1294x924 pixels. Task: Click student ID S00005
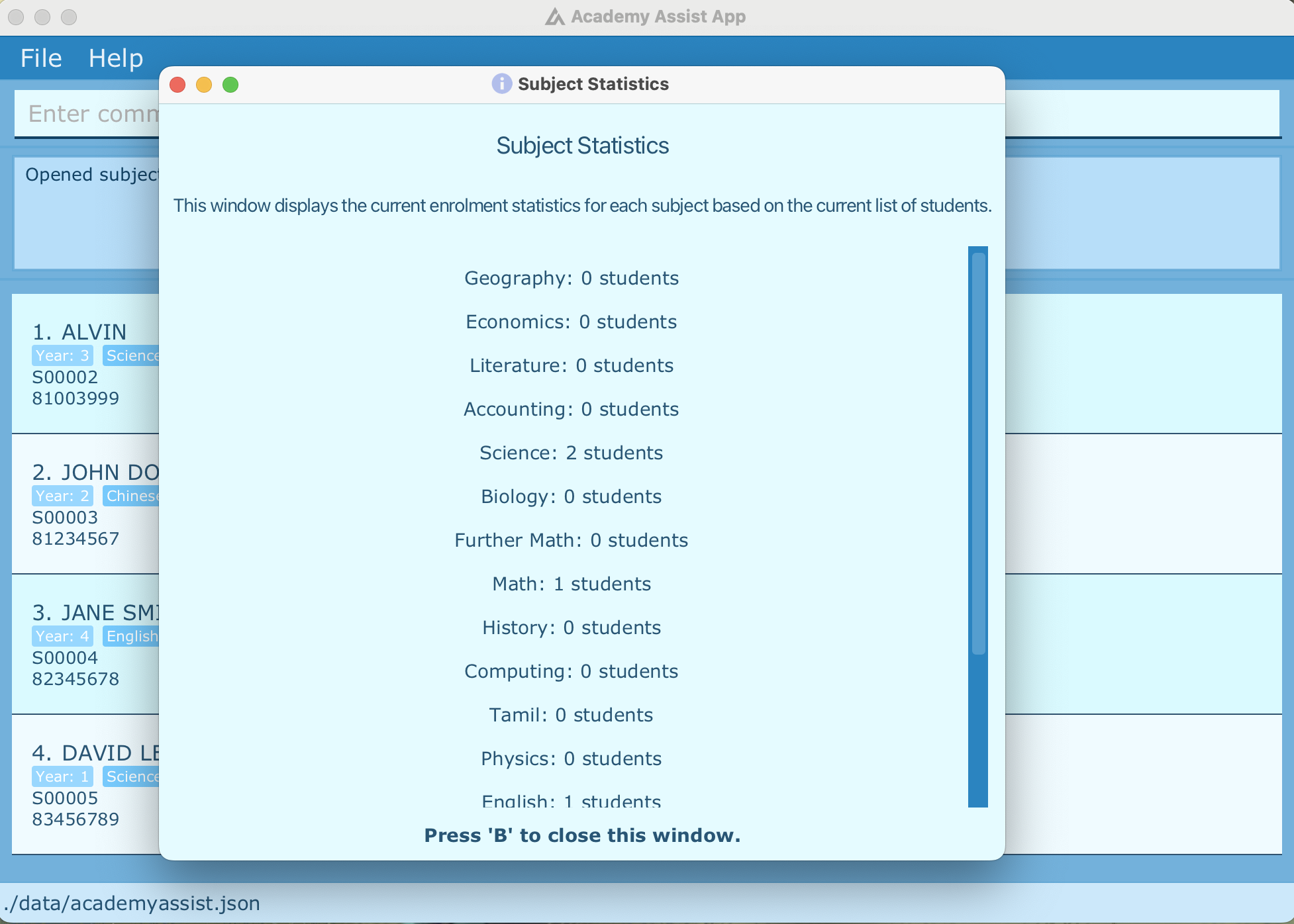65,798
